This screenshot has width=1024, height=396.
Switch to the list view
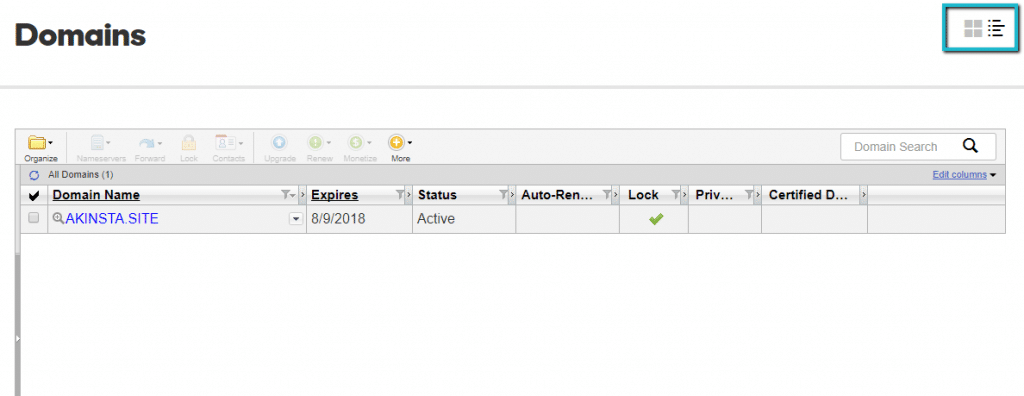(x=996, y=28)
